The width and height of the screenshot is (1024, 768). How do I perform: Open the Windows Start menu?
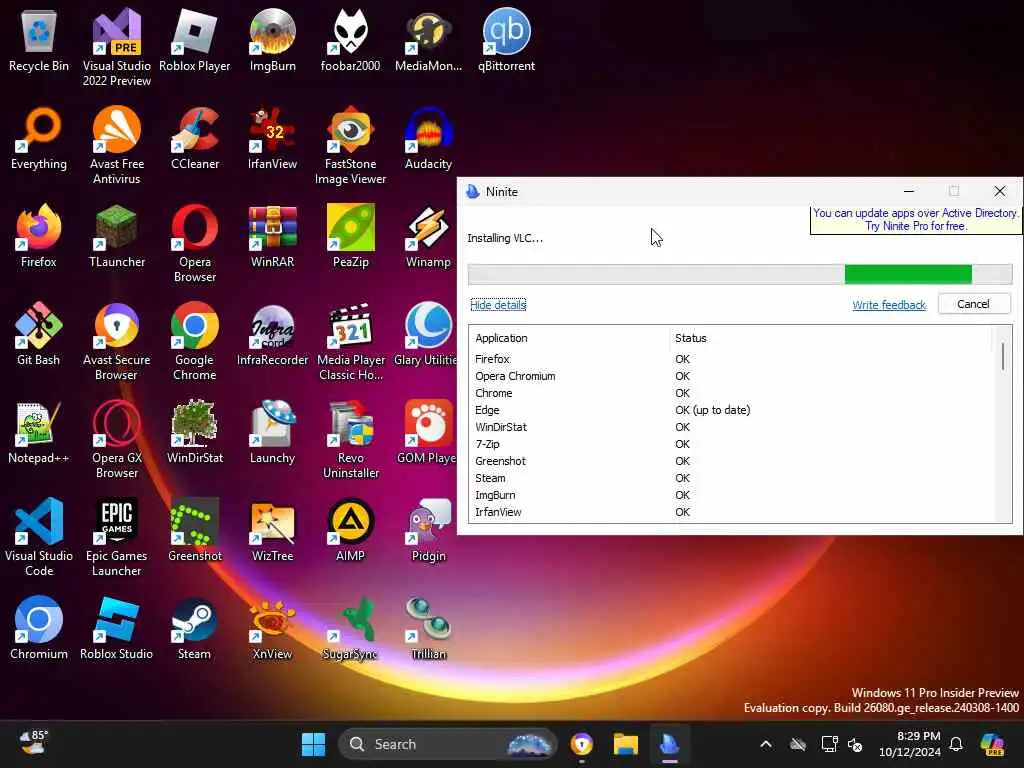click(313, 744)
